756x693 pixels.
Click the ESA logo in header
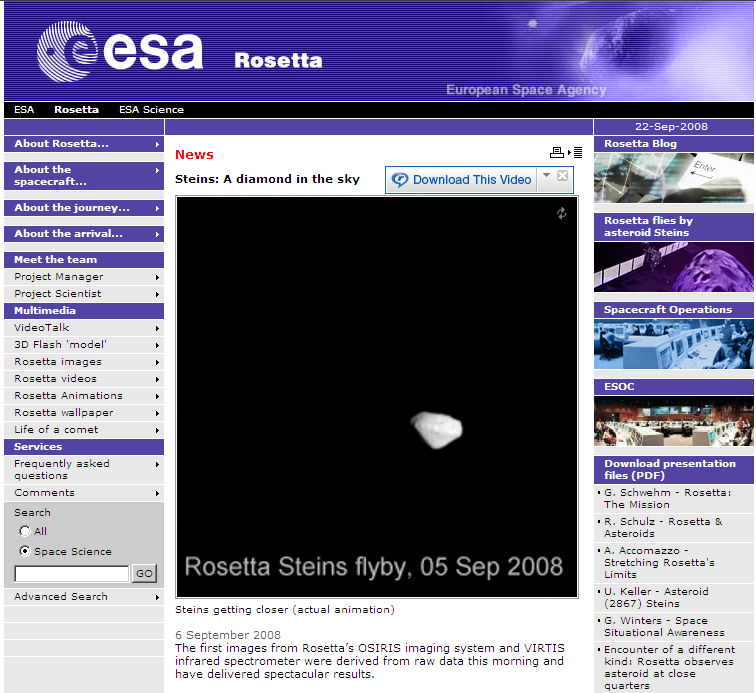[120, 51]
